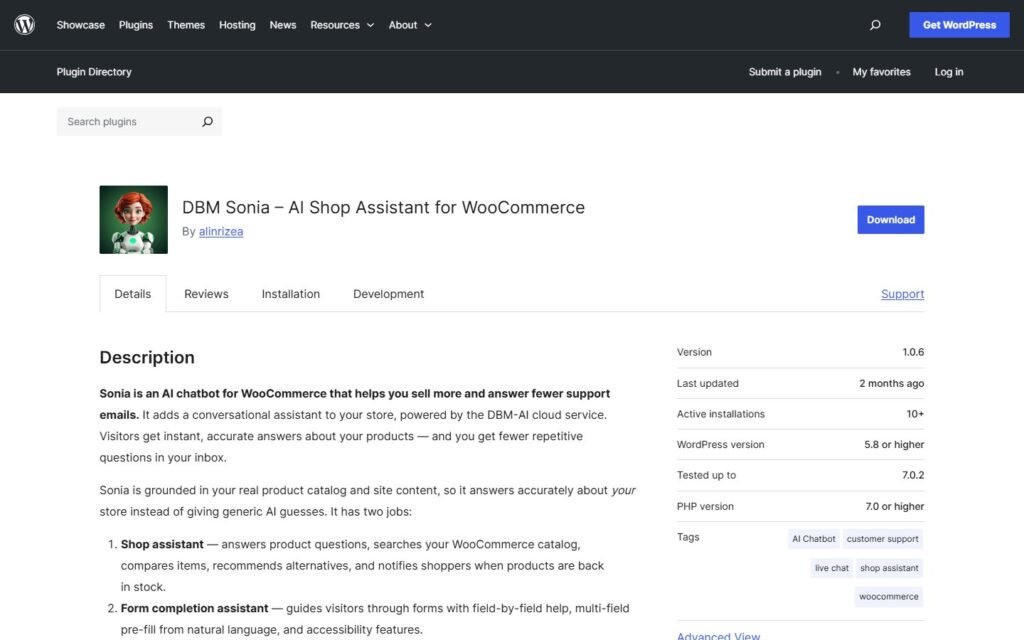This screenshot has height=640, width=1024.
Task: Click the WordPress logo icon
Action: pyautogui.click(x=24, y=25)
